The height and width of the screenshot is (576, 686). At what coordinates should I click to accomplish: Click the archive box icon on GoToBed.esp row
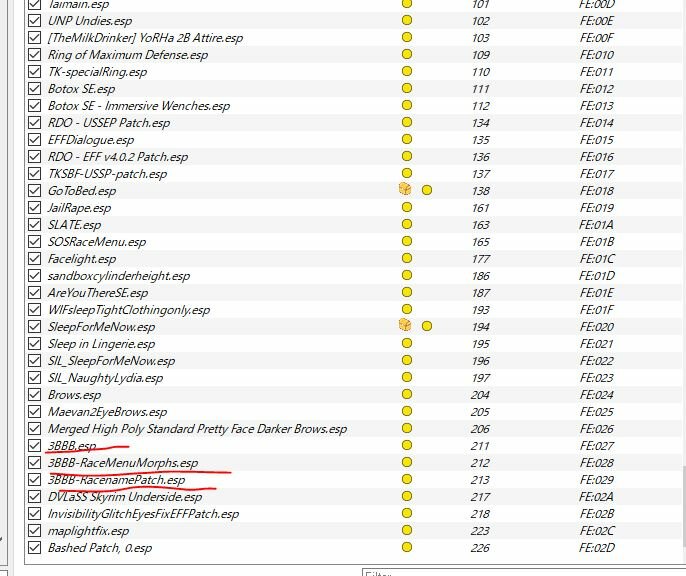405,189
